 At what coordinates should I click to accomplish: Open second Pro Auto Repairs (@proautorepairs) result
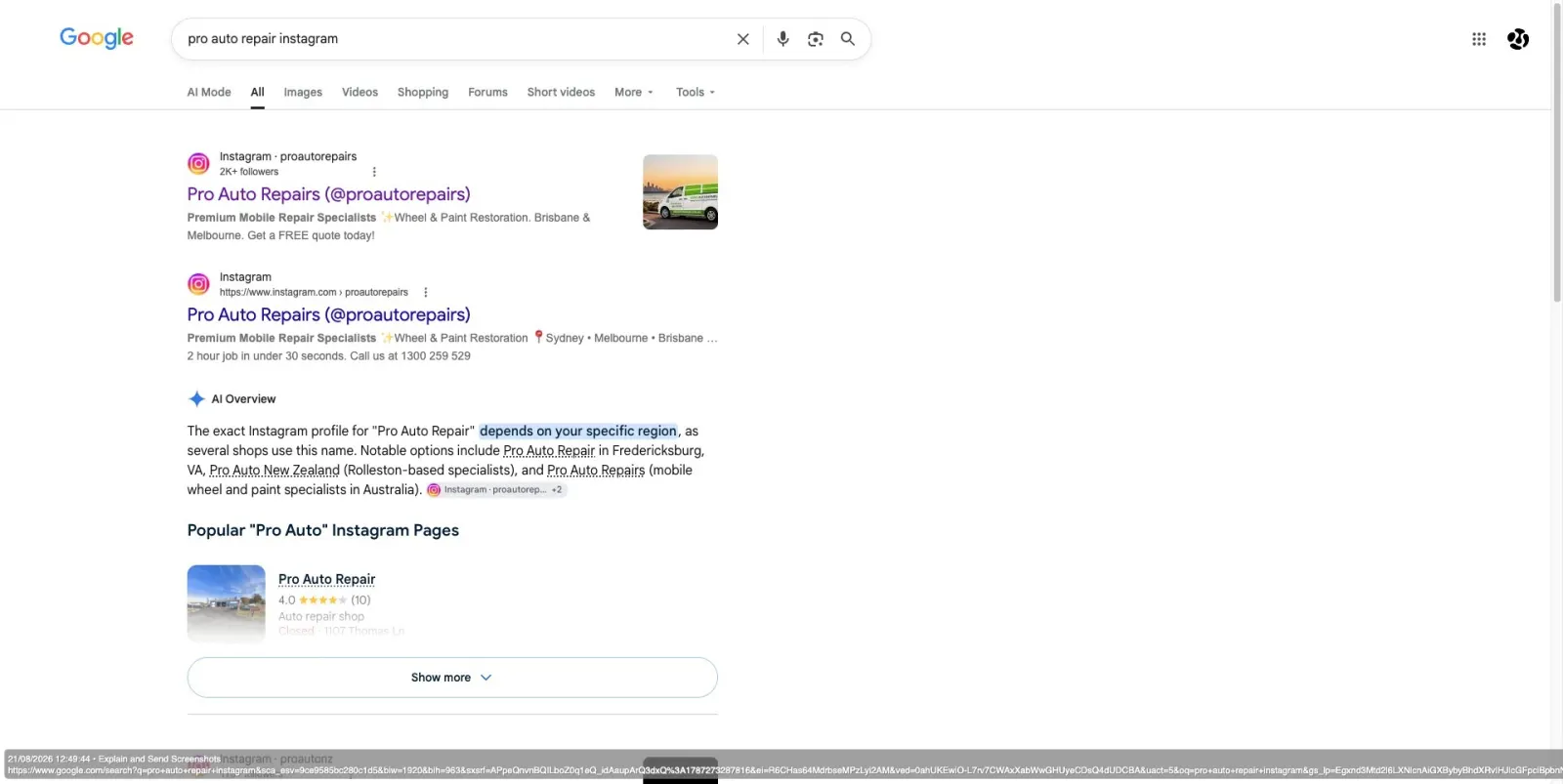328,314
